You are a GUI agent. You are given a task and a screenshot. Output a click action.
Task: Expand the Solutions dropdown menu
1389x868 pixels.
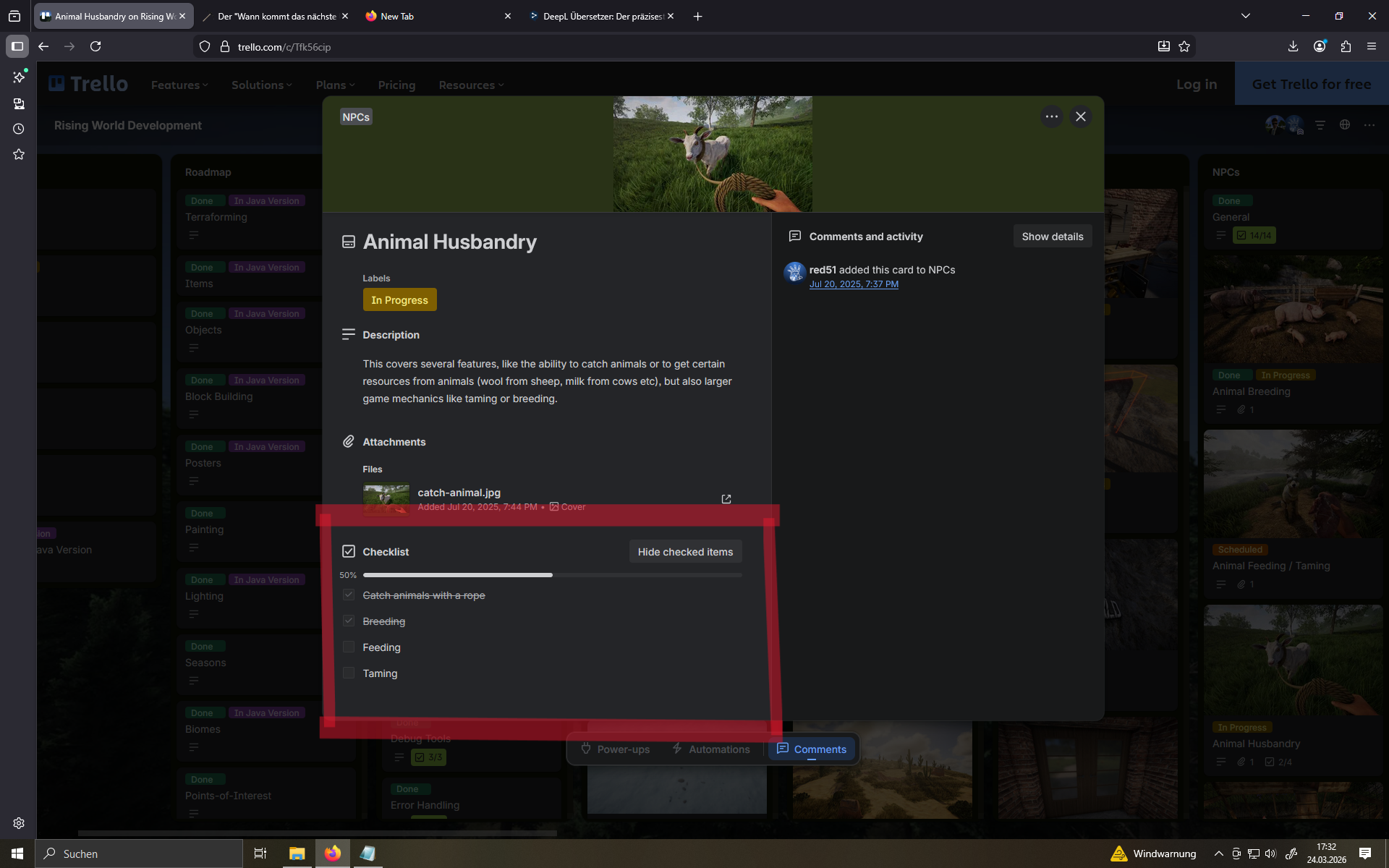click(x=261, y=85)
